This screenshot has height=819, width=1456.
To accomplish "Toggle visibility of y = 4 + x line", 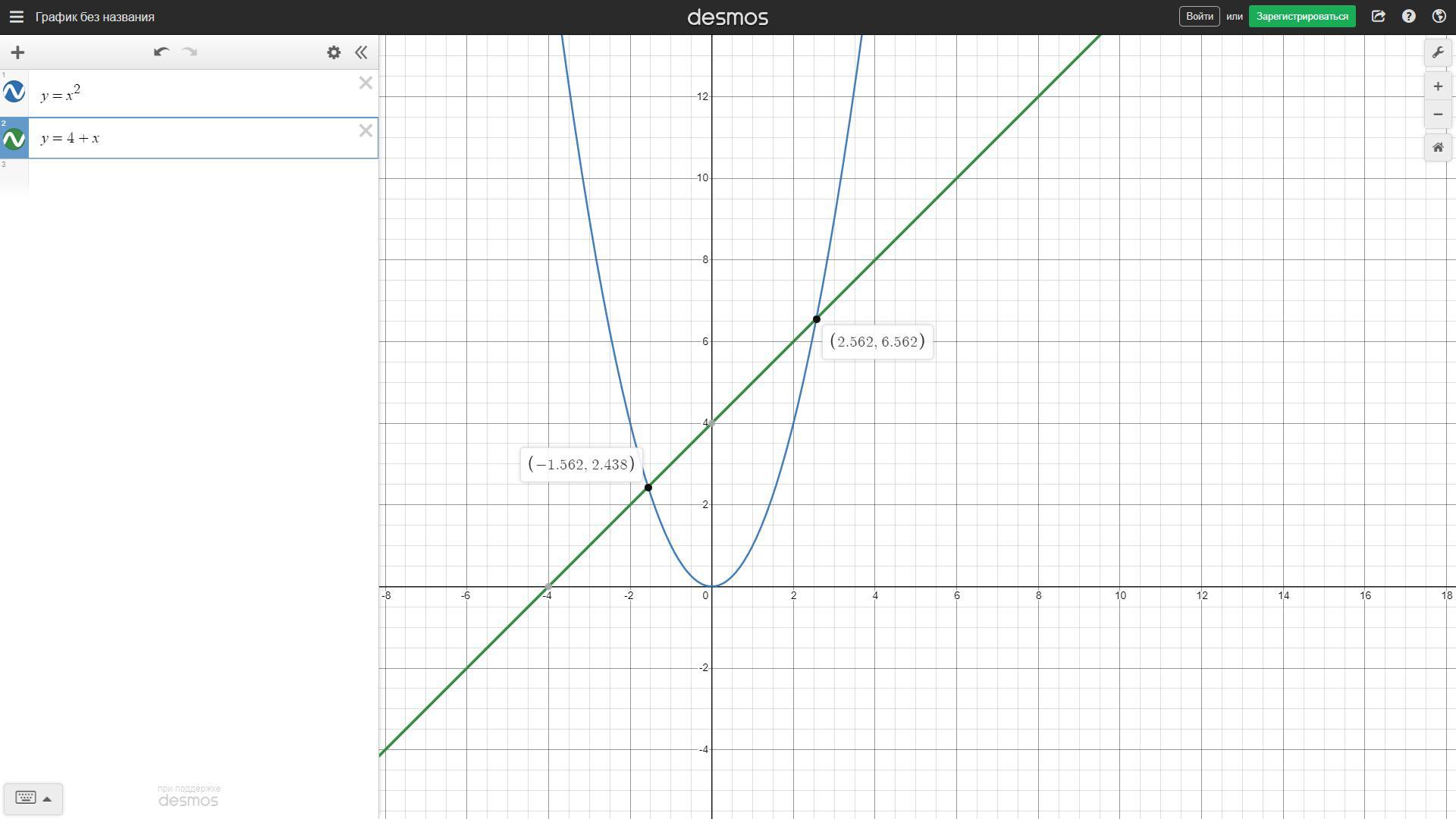I will tap(14, 139).
